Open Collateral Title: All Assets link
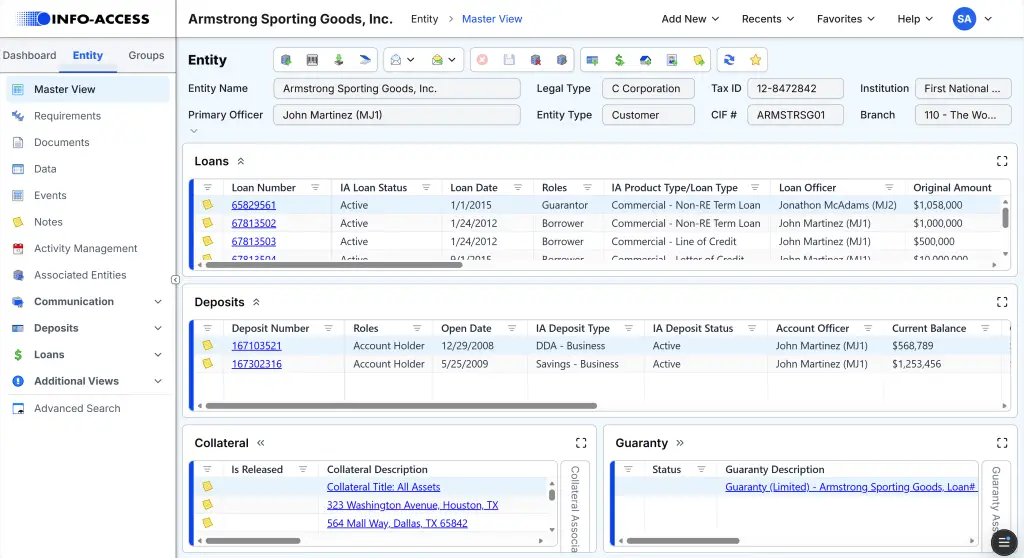 coord(383,487)
